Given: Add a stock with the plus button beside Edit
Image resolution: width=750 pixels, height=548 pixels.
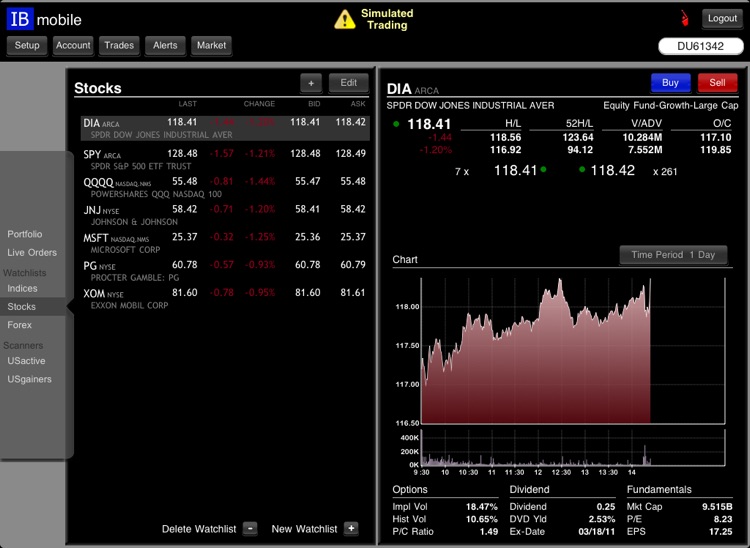Looking at the screenshot, I should pos(311,83).
